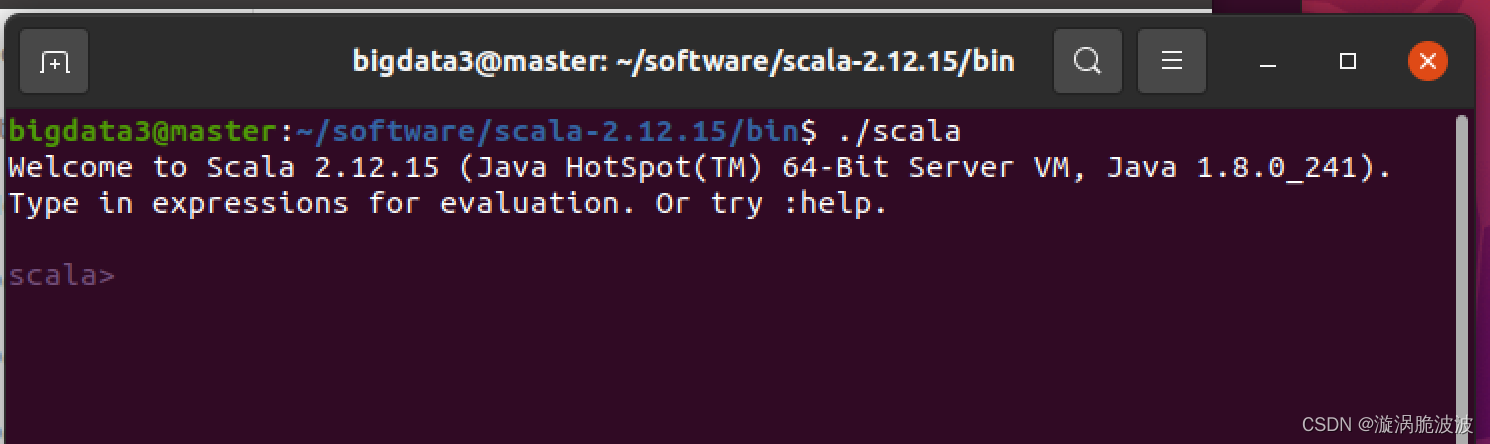Click the Java 1.8.0_241 version text
Viewport: 1490px width, 444px height.
tap(1239, 168)
